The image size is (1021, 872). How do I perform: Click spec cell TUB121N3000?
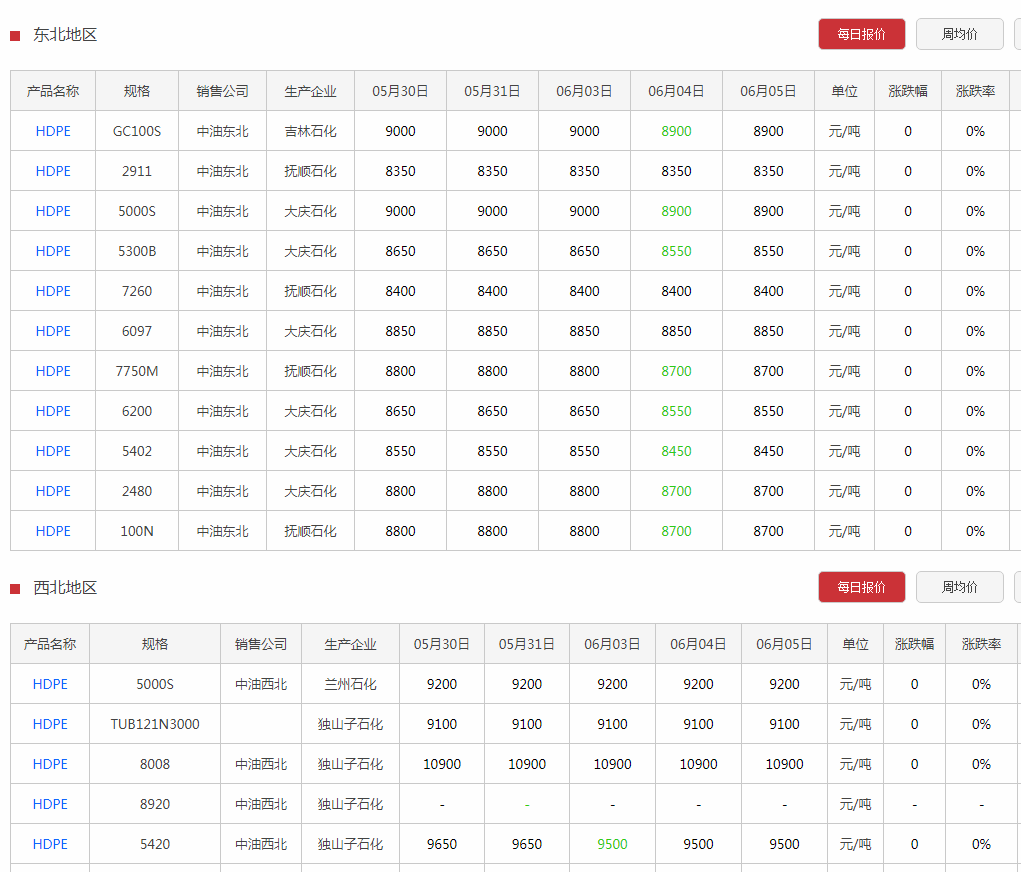155,724
